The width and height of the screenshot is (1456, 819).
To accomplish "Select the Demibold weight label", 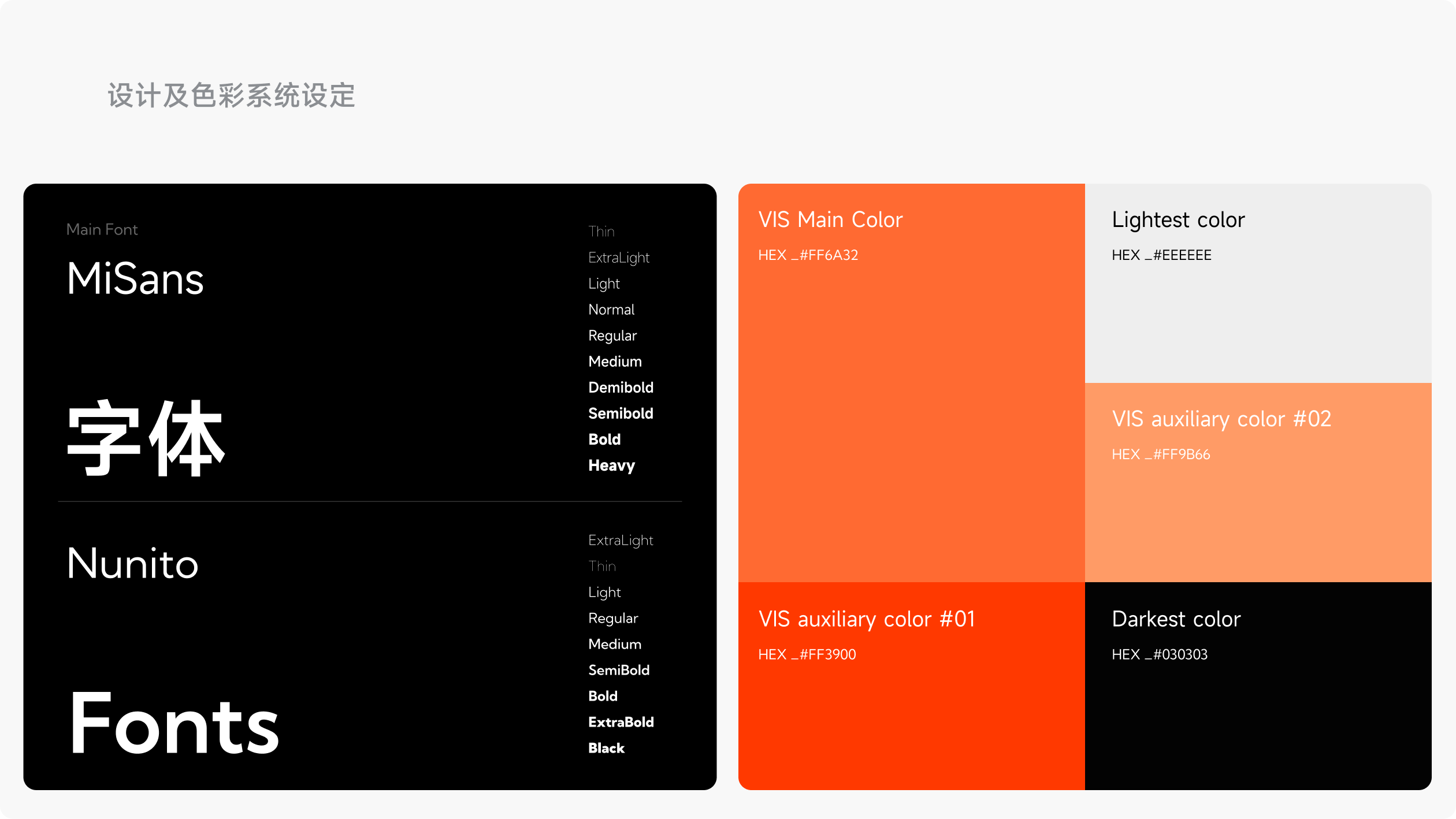I will point(621,387).
